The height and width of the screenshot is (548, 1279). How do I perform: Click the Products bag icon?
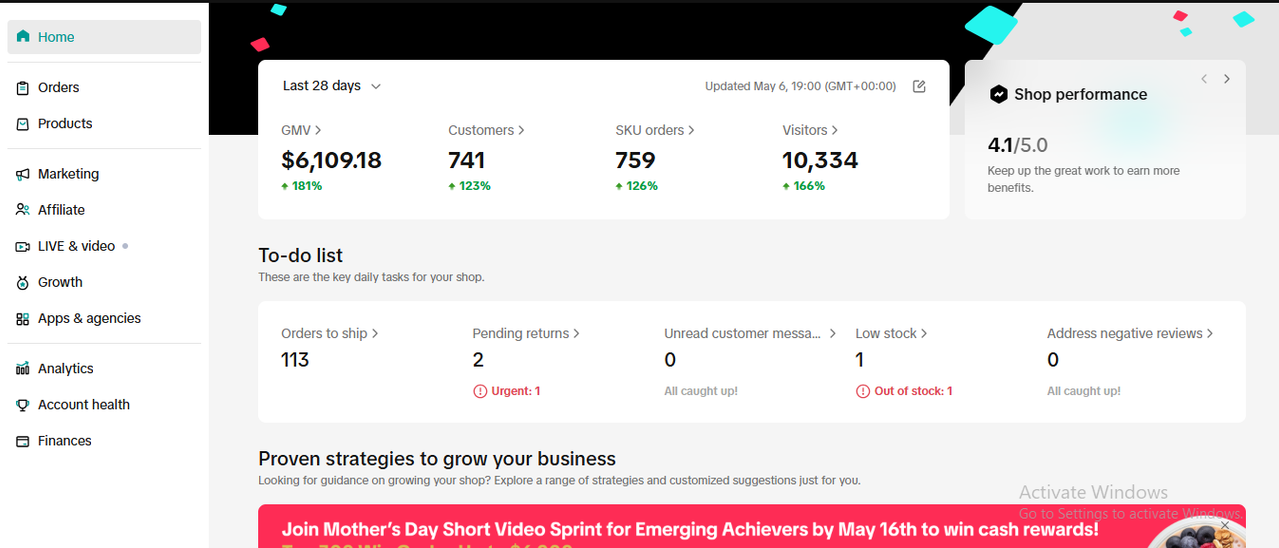22,124
